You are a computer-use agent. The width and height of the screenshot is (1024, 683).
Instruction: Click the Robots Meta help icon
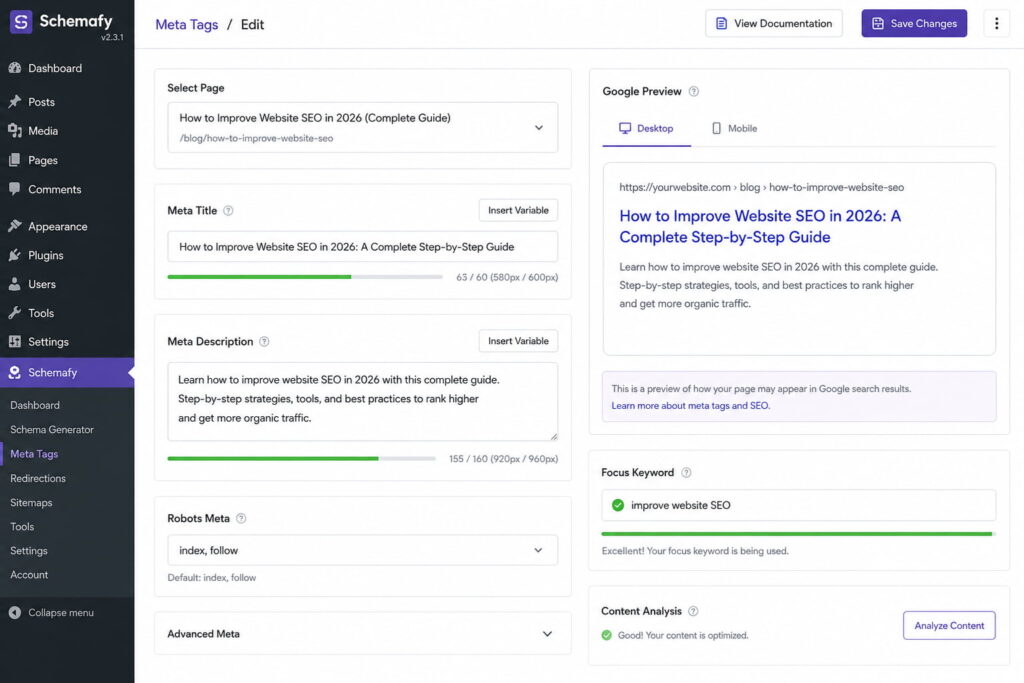[241, 518]
